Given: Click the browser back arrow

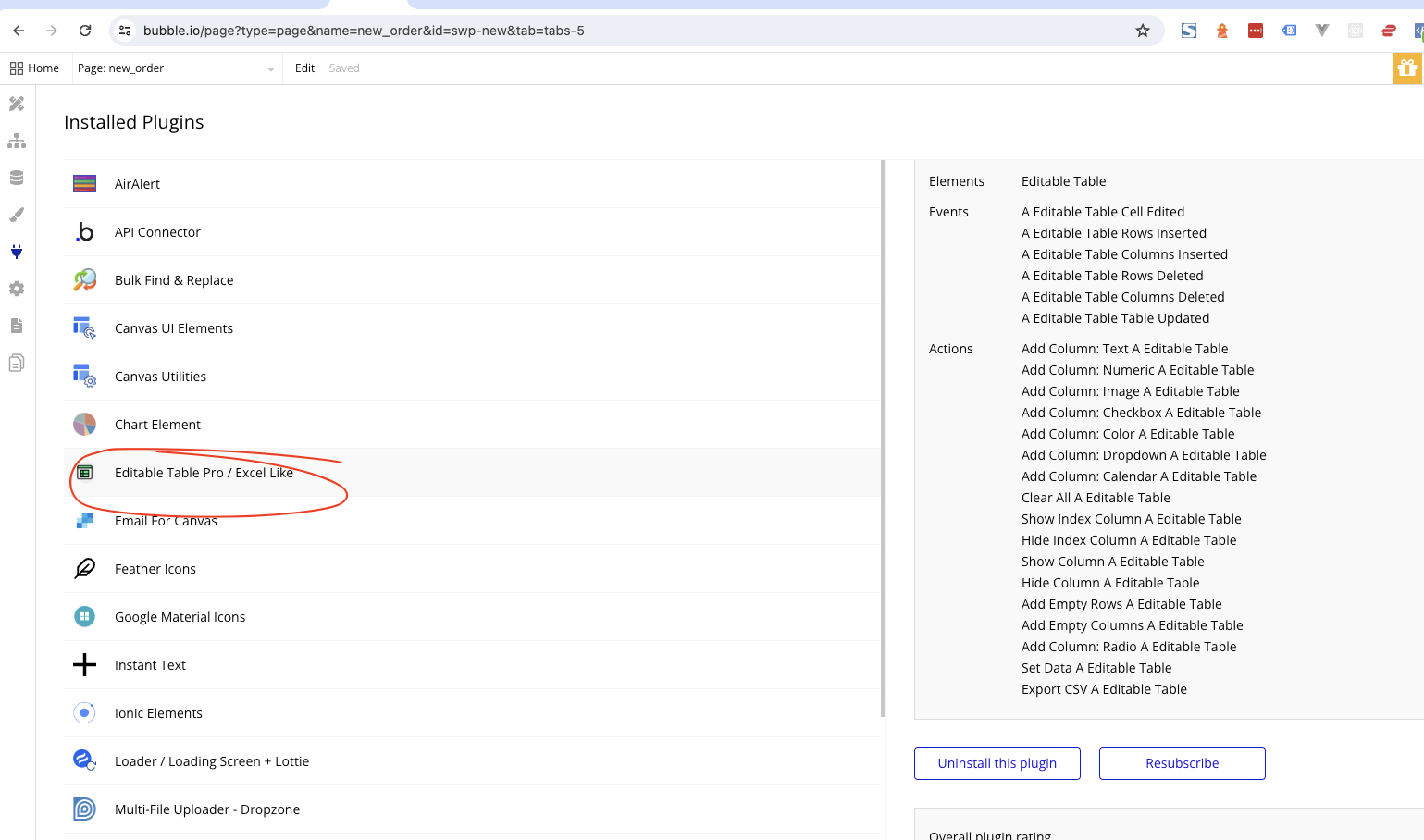Looking at the screenshot, I should point(19,31).
